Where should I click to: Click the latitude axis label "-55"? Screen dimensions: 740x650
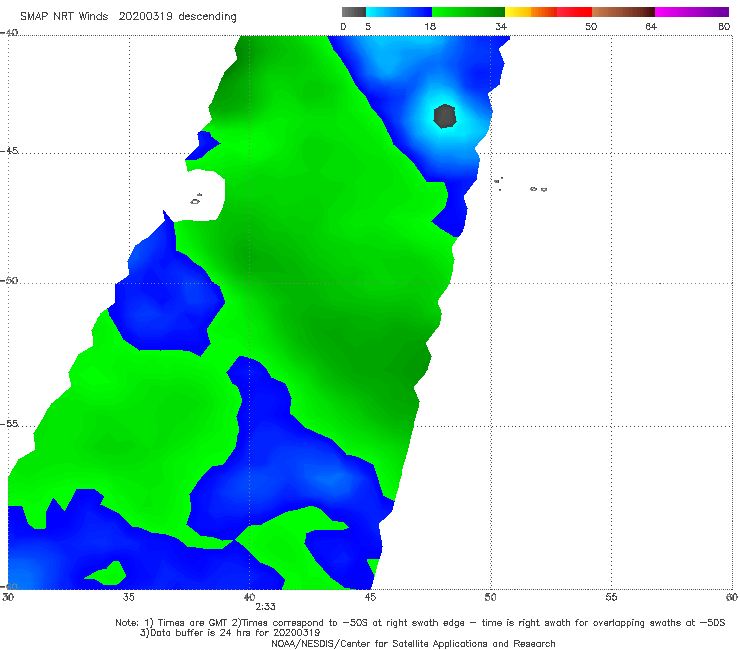[9, 424]
